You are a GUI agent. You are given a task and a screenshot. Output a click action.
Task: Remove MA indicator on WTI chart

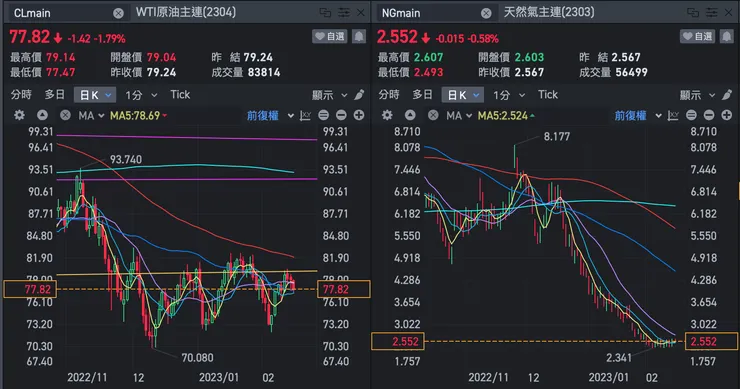point(65,115)
